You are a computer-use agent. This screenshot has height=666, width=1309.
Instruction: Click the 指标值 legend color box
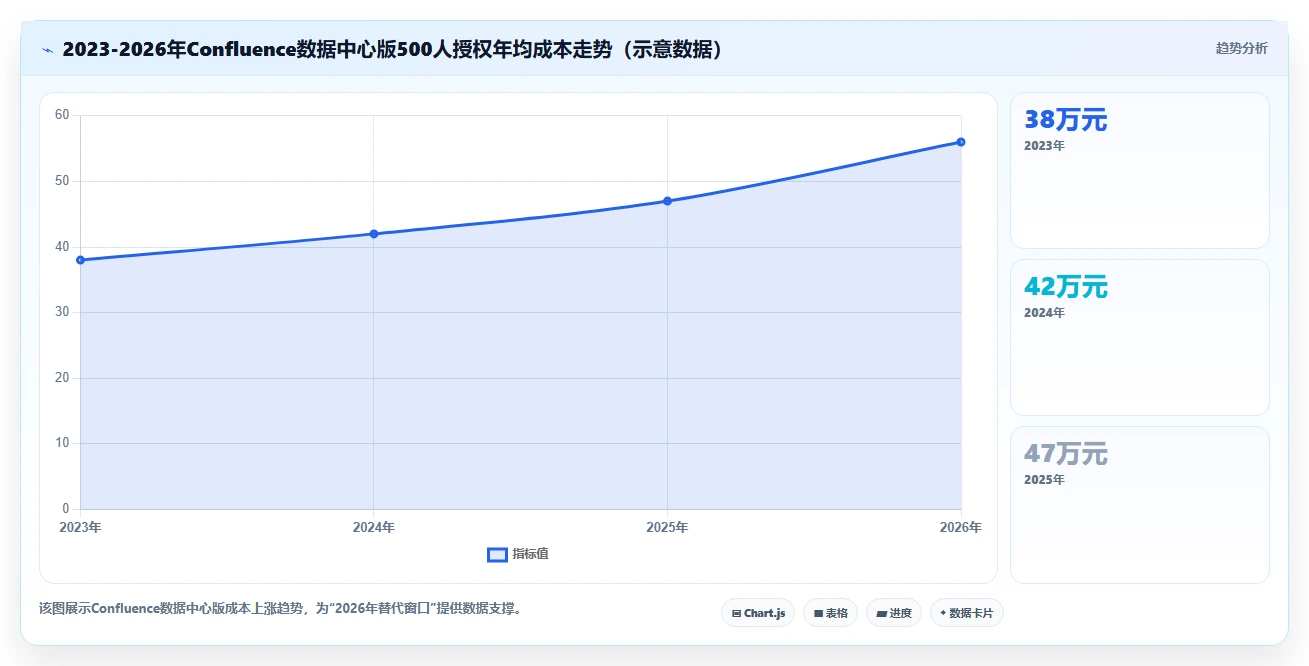click(x=497, y=555)
